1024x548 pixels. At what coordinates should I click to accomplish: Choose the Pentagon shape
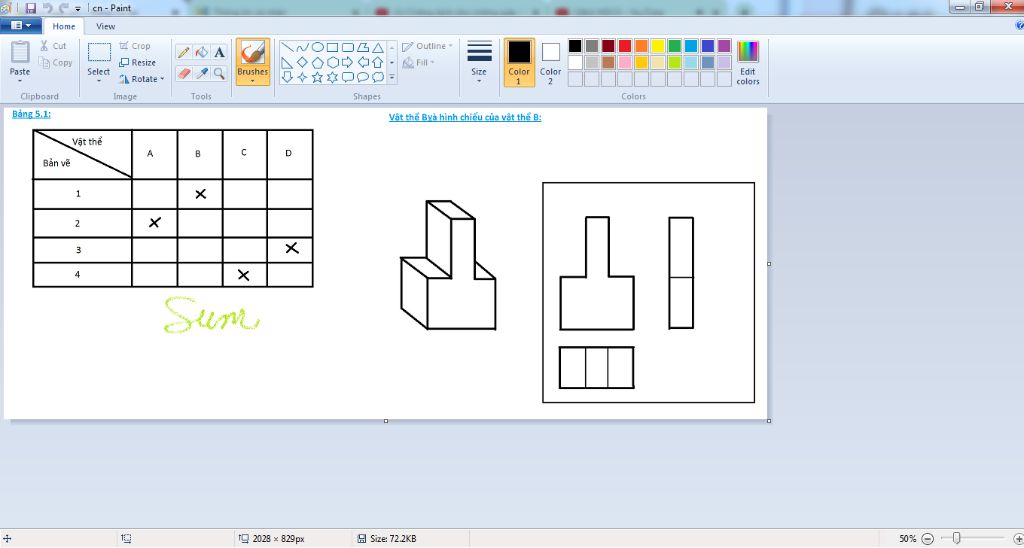(x=317, y=63)
